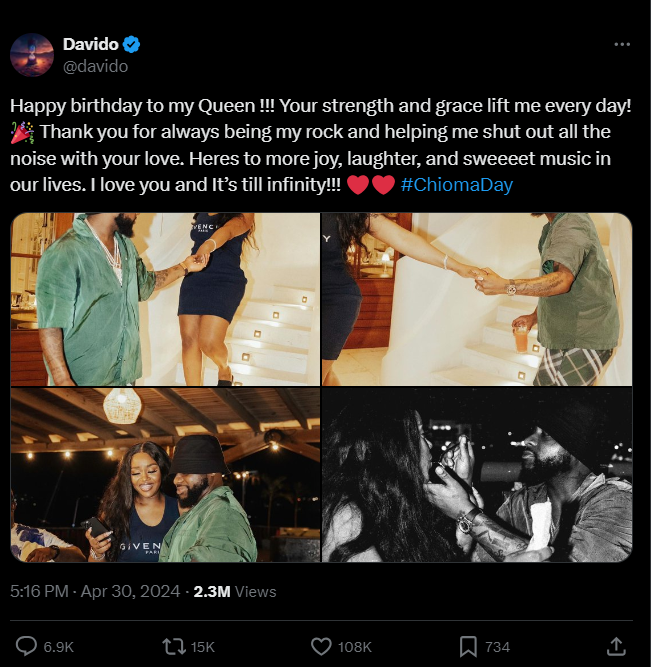Screen dimensions: 651x667
Task: Click the Davido display name
Action: click(90, 44)
